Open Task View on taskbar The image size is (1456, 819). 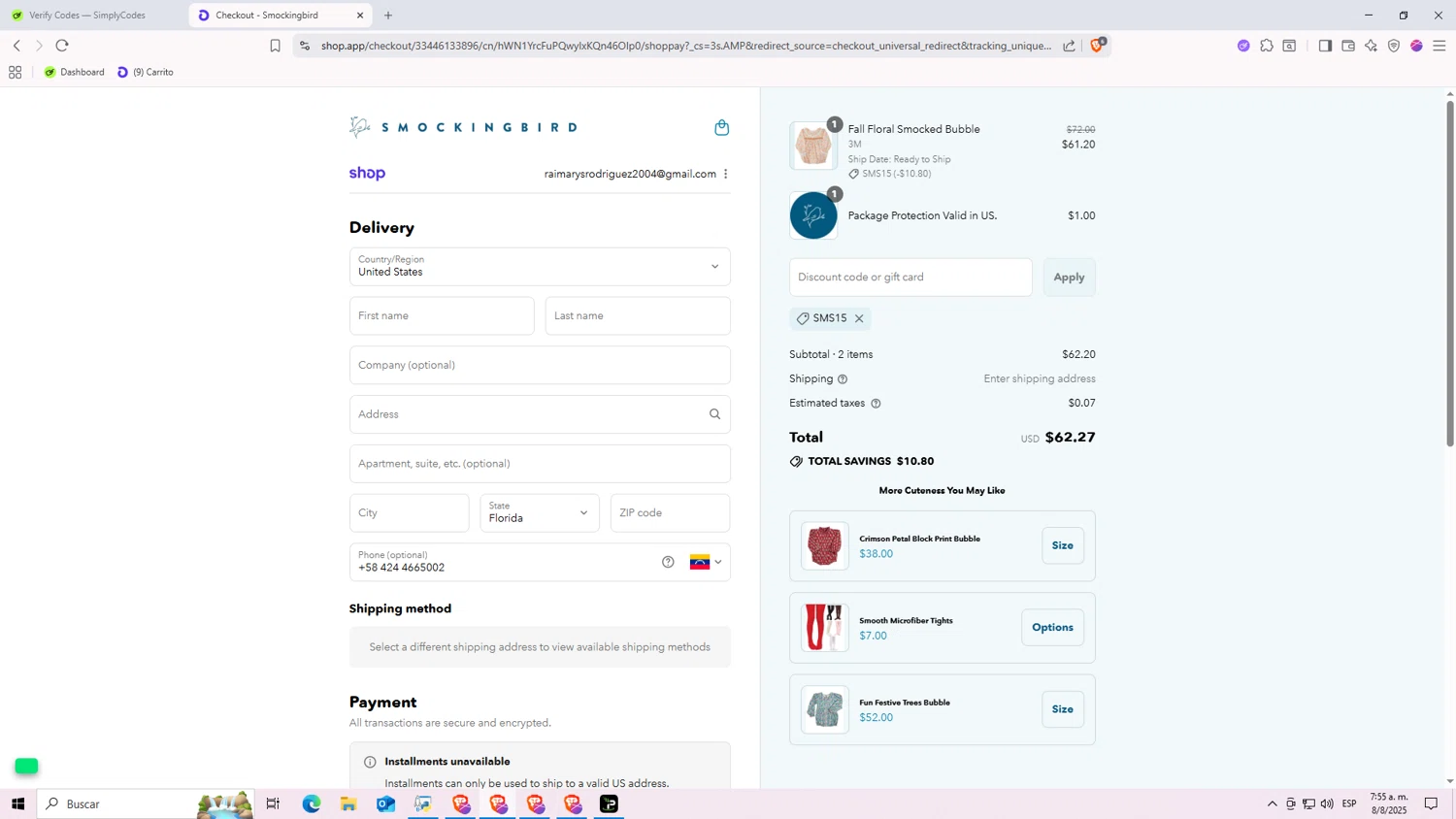[273, 803]
